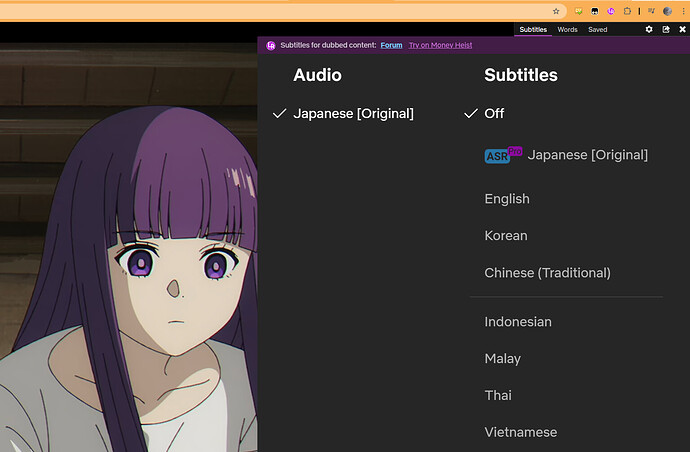Turn subtitles Off
Image resolution: width=690 pixels, height=452 pixels.
[x=494, y=114]
